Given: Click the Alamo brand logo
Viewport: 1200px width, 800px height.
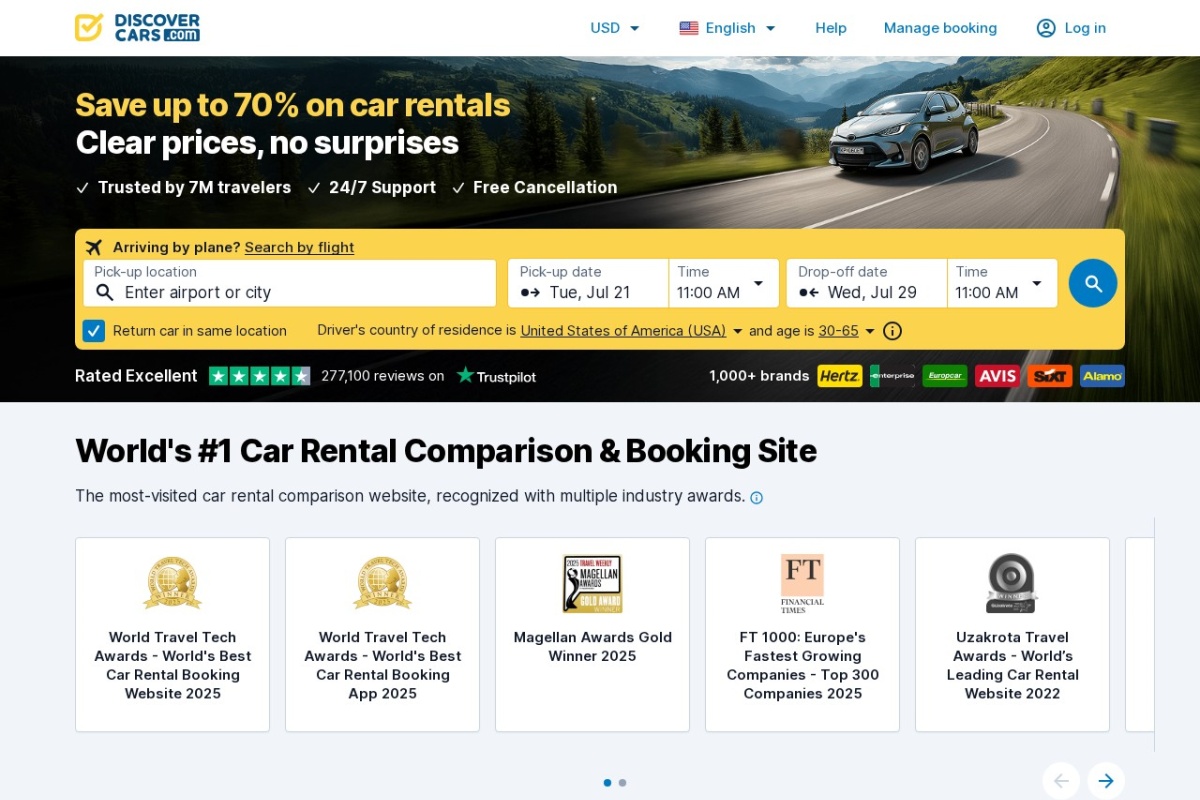Looking at the screenshot, I should tap(1102, 376).
